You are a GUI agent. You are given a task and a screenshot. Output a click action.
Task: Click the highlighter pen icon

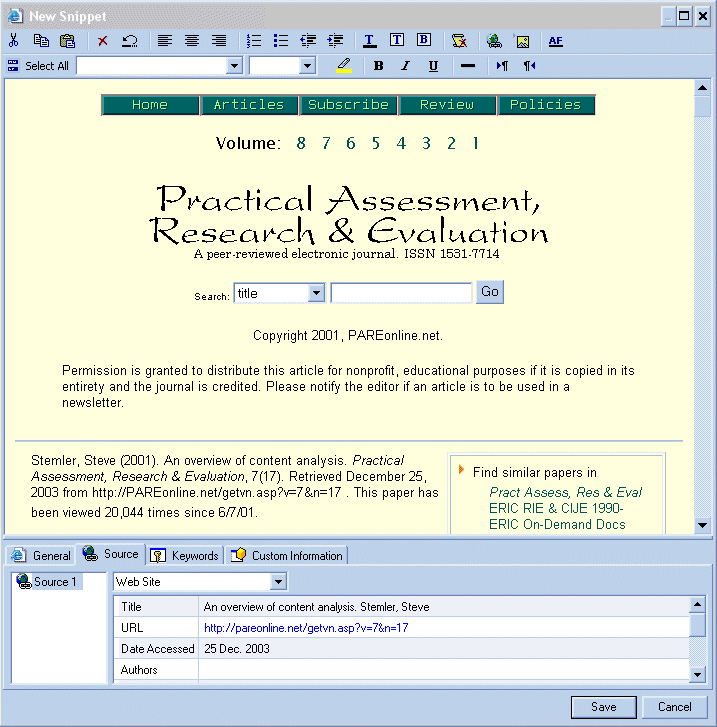344,65
